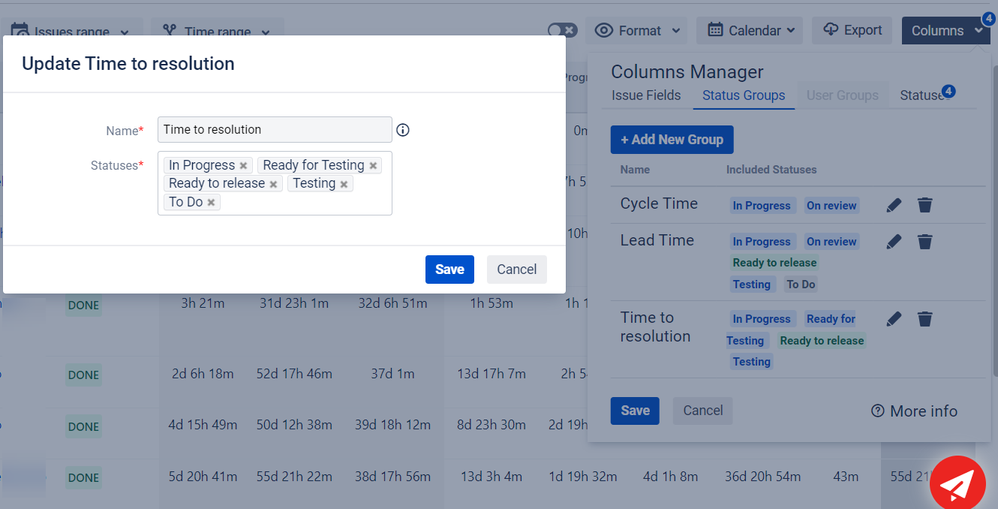
Task: Open Format dropdown menu
Action: point(637,31)
